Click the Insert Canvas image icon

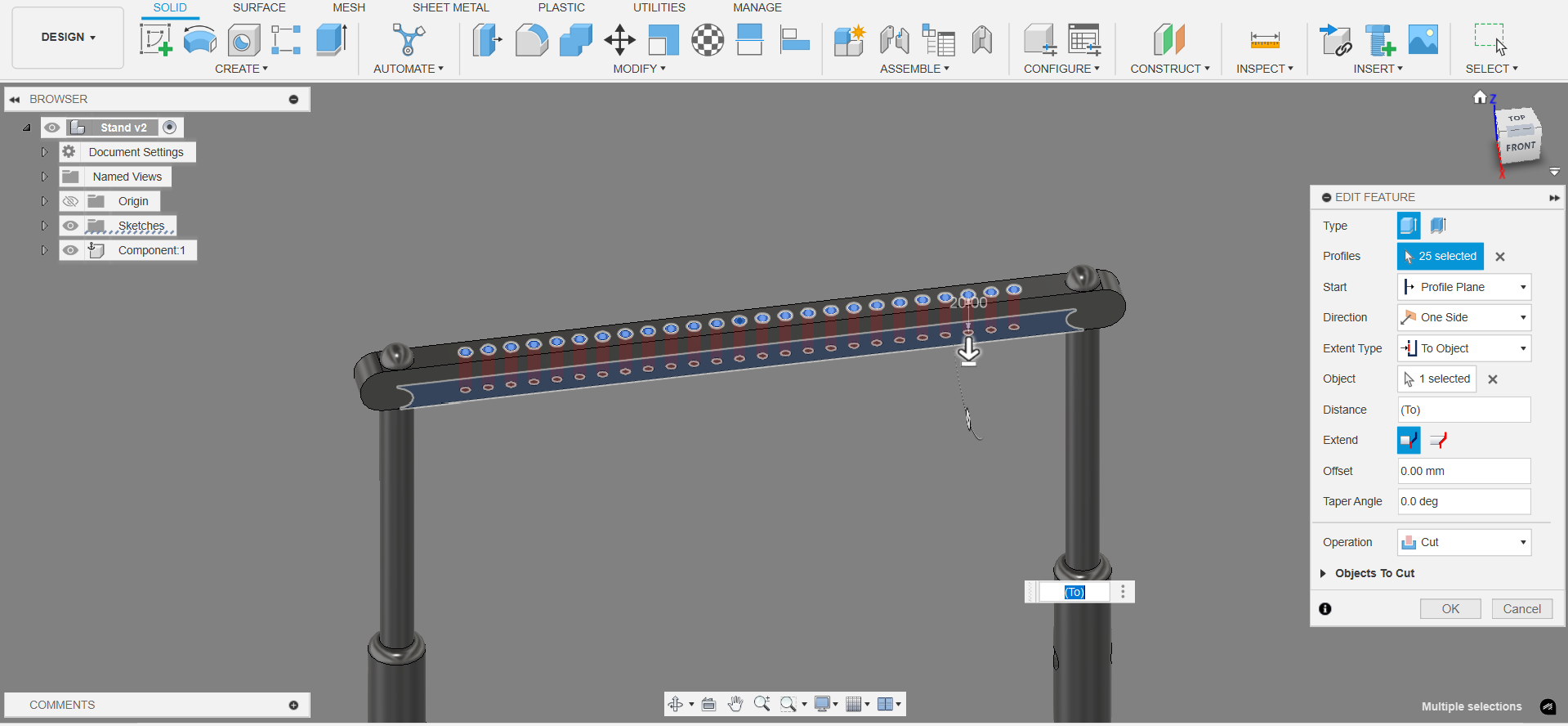coord(1423,39)
